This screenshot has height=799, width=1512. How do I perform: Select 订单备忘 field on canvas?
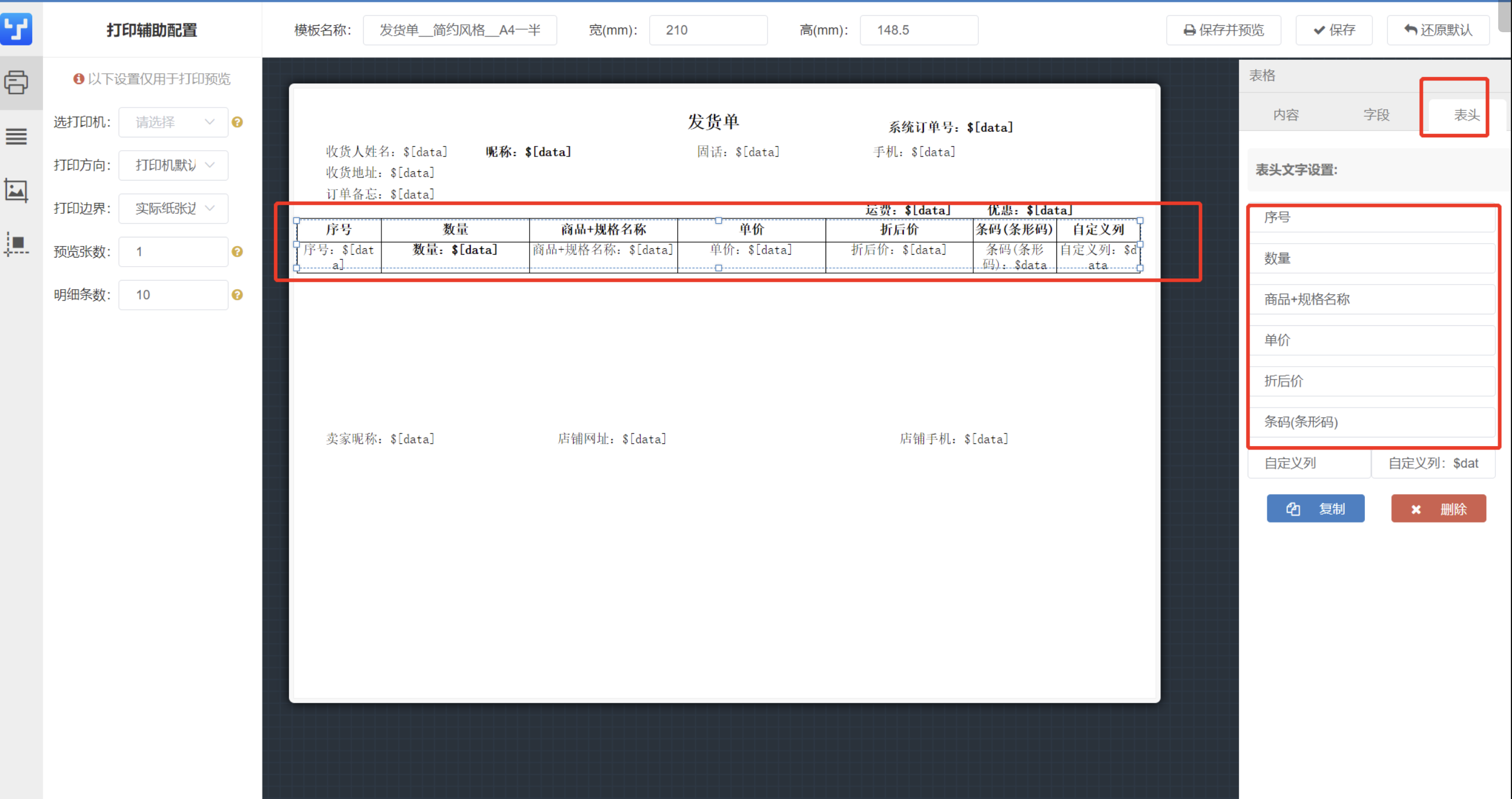(x=380, y=194)
